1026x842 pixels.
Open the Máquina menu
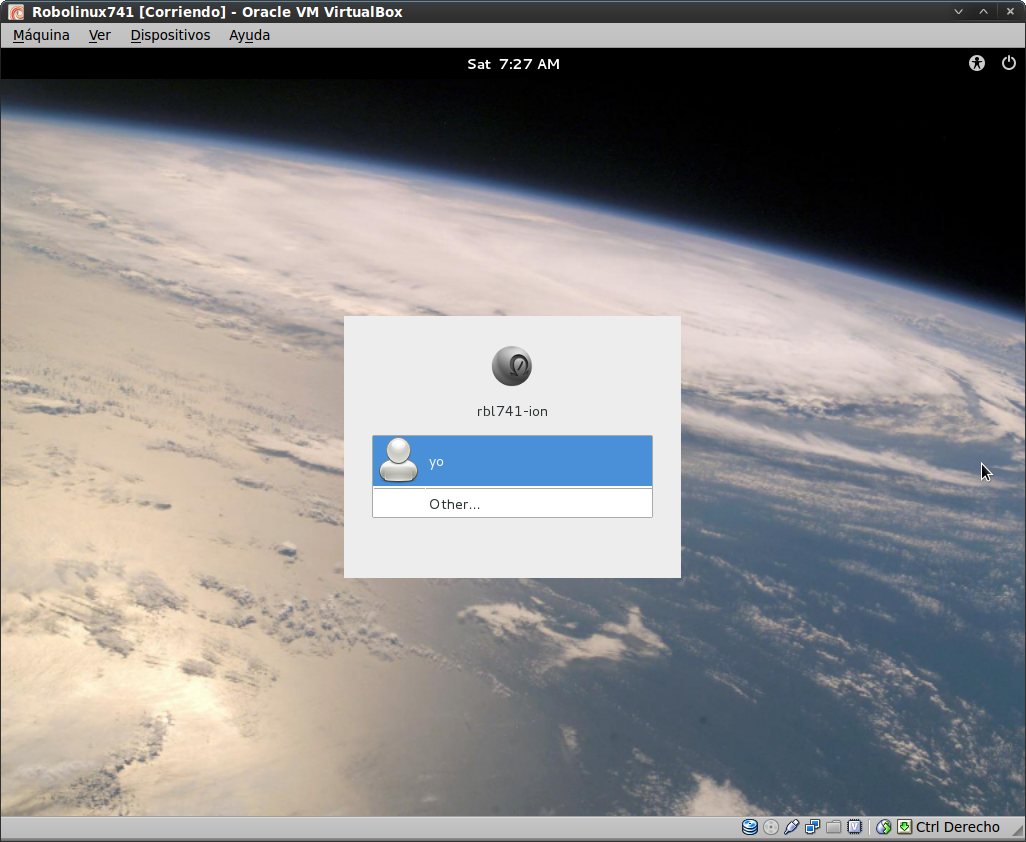[41, 35]
